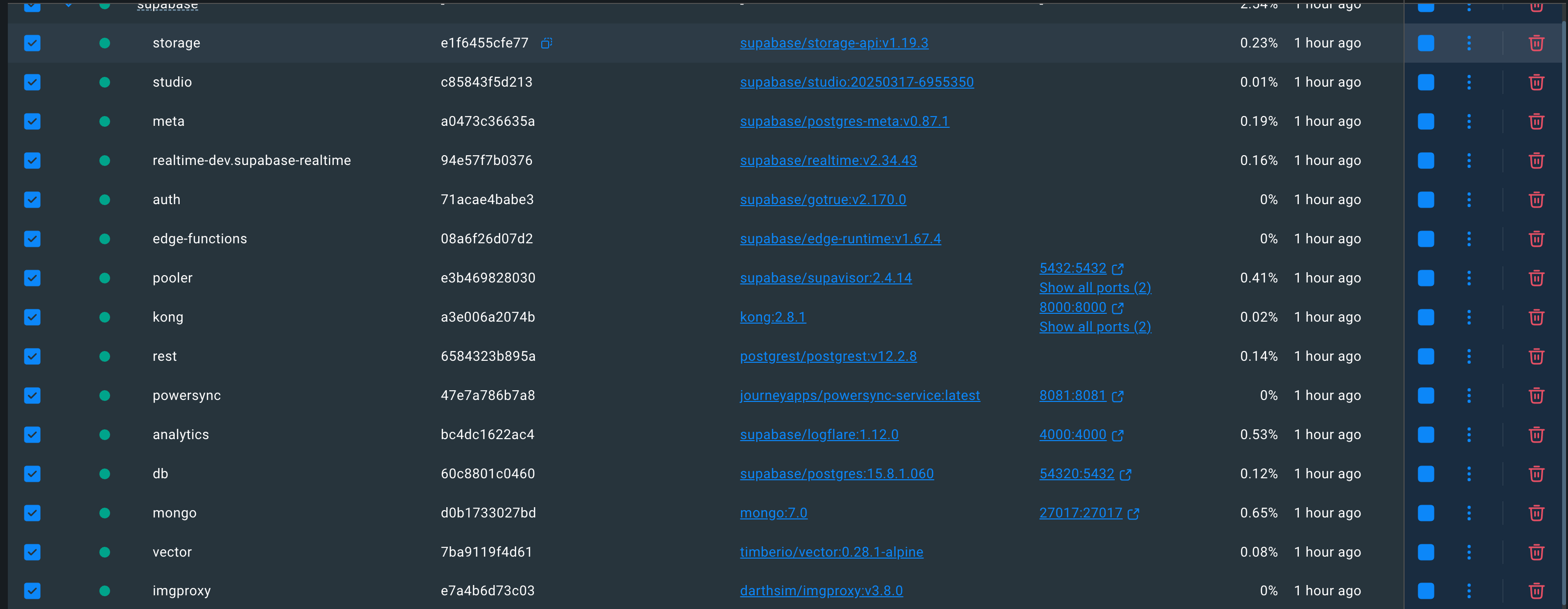
Task: Open more actions menu for db
Action: tap(1469, 474)
